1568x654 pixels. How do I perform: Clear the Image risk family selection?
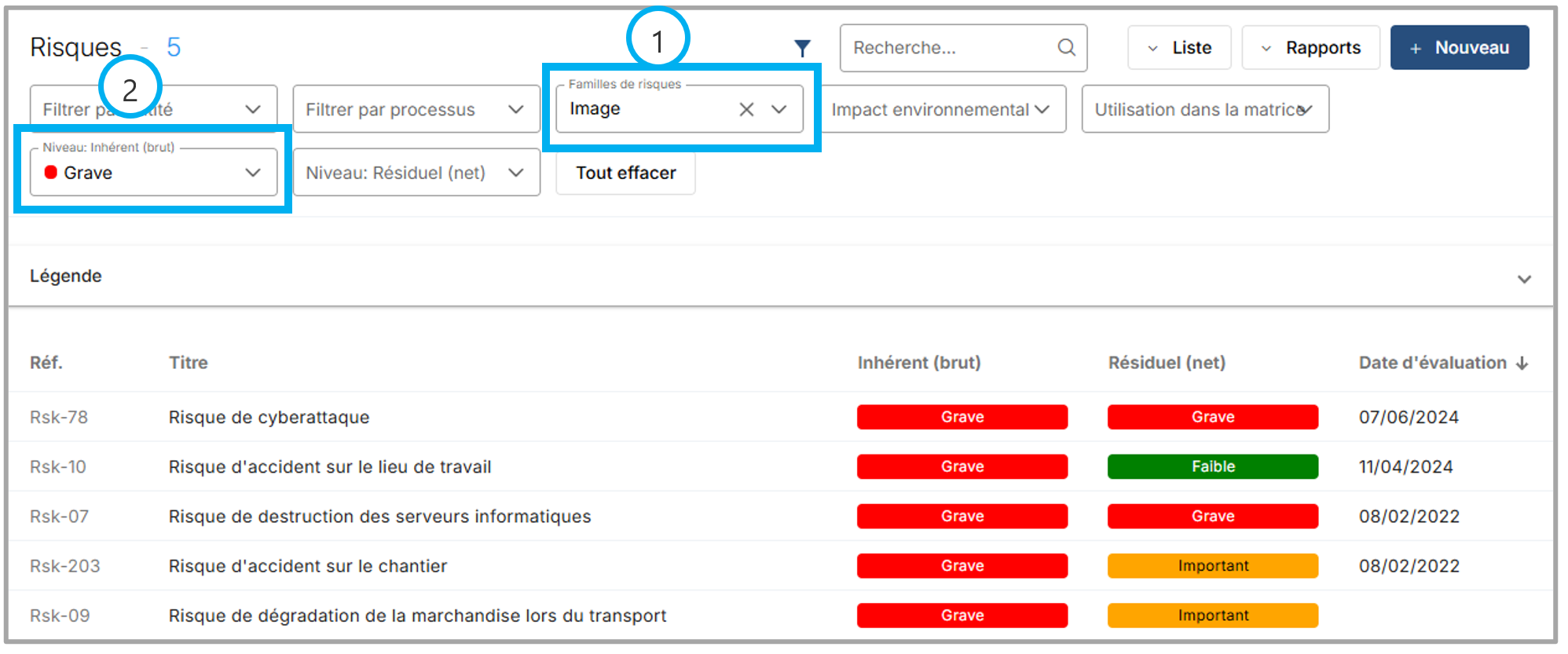[x=746, y=109]
